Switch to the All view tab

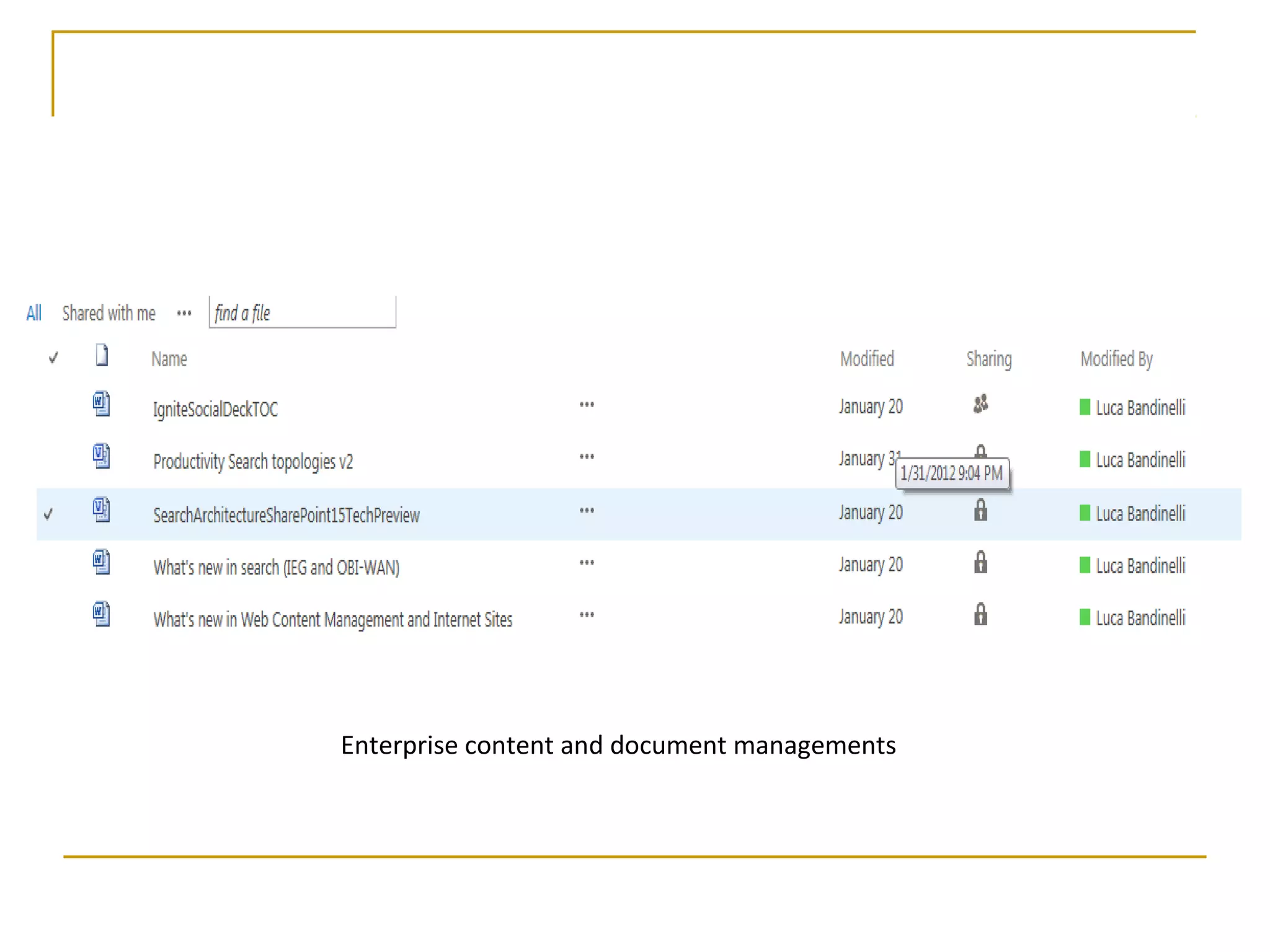34,313
